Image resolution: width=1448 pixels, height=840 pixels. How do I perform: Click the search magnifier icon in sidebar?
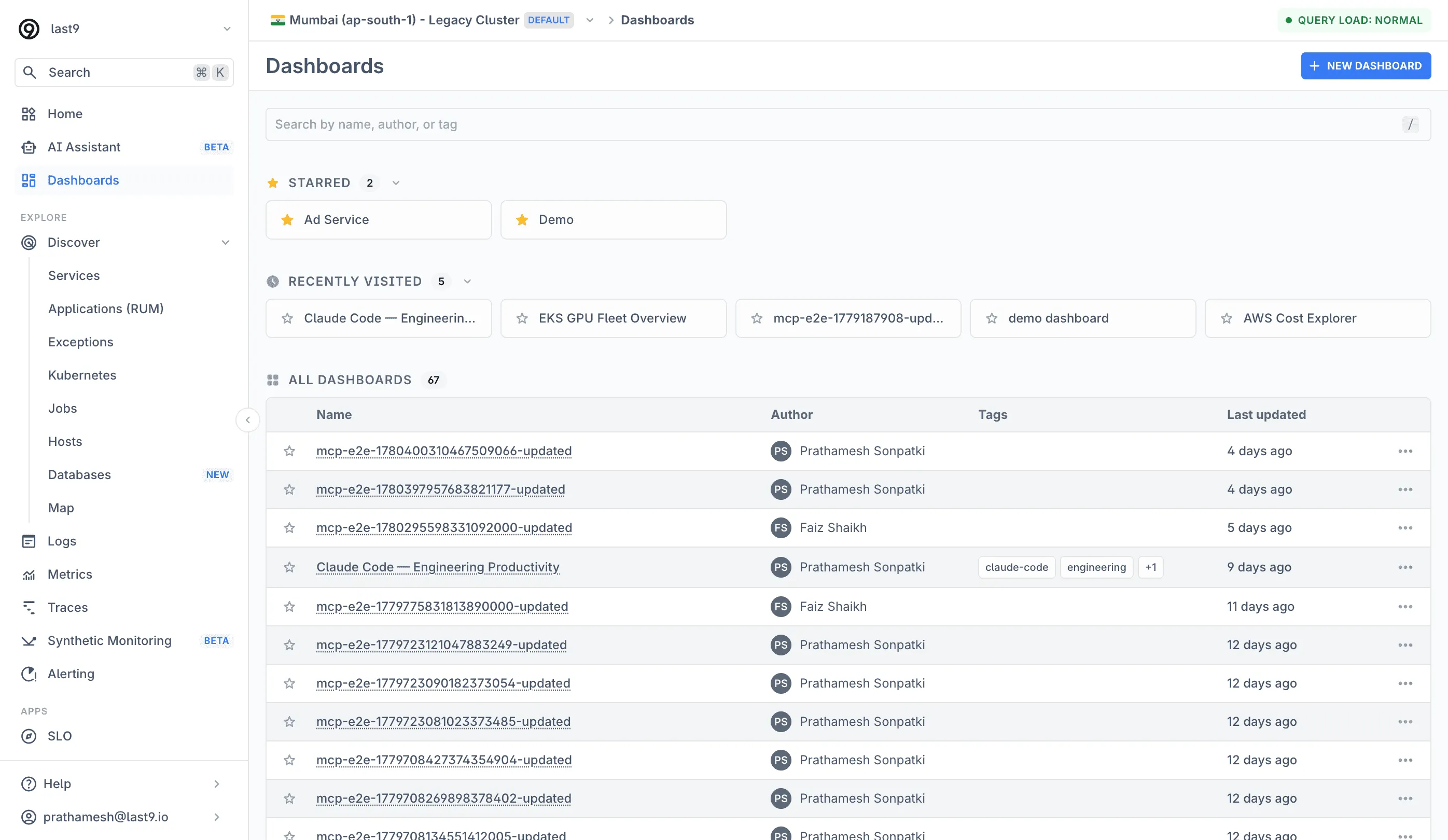click(x=30, y=73)
